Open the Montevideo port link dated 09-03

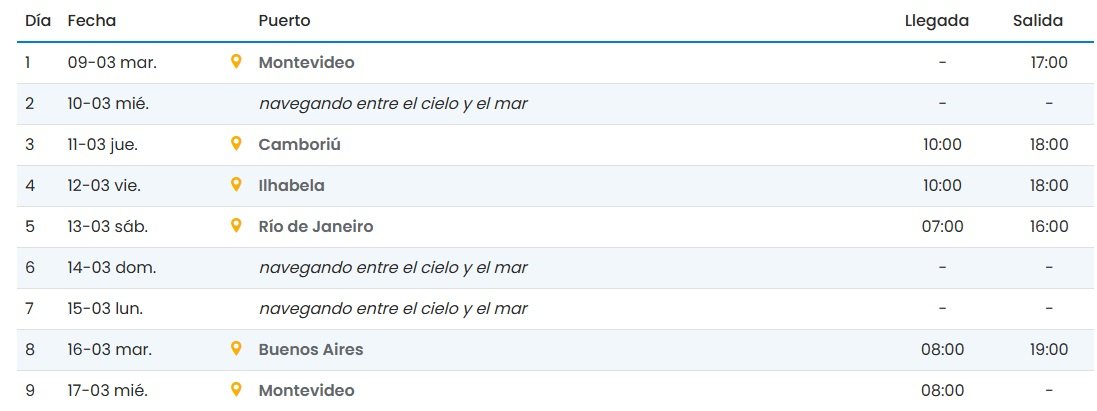pos(306,62)
